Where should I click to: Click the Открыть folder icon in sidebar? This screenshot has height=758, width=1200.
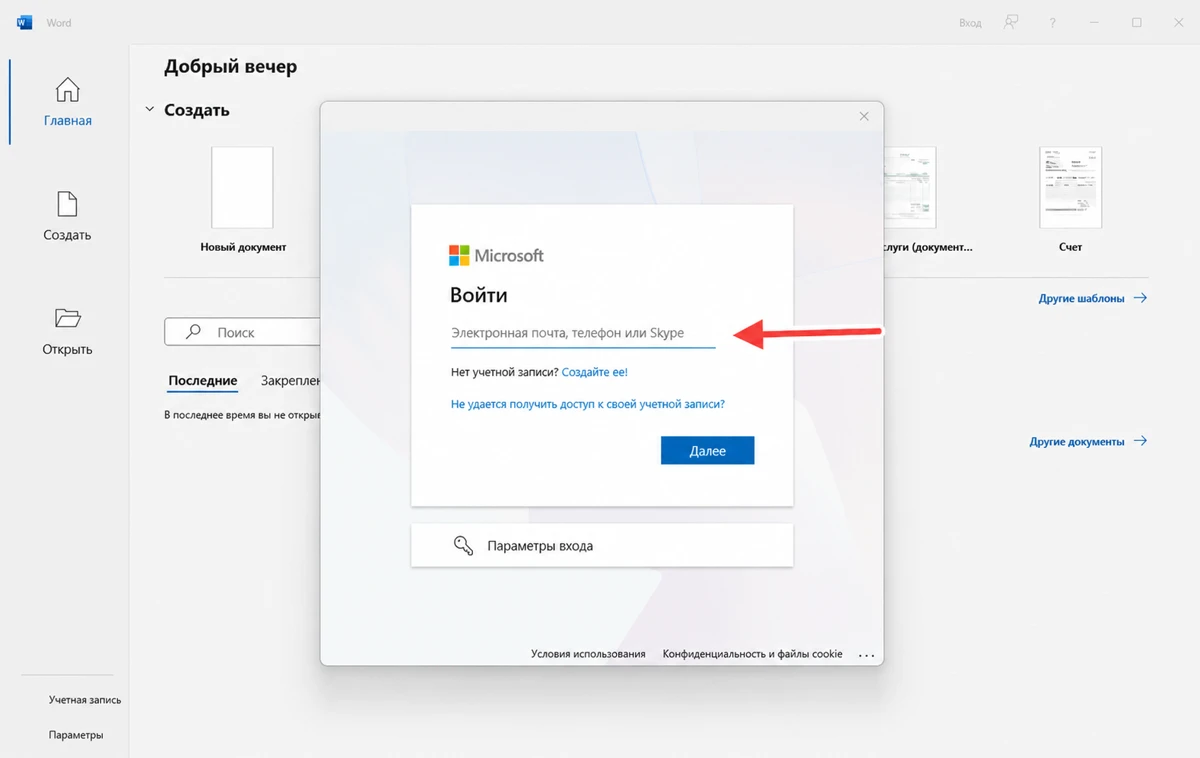(x=67, y=318)
